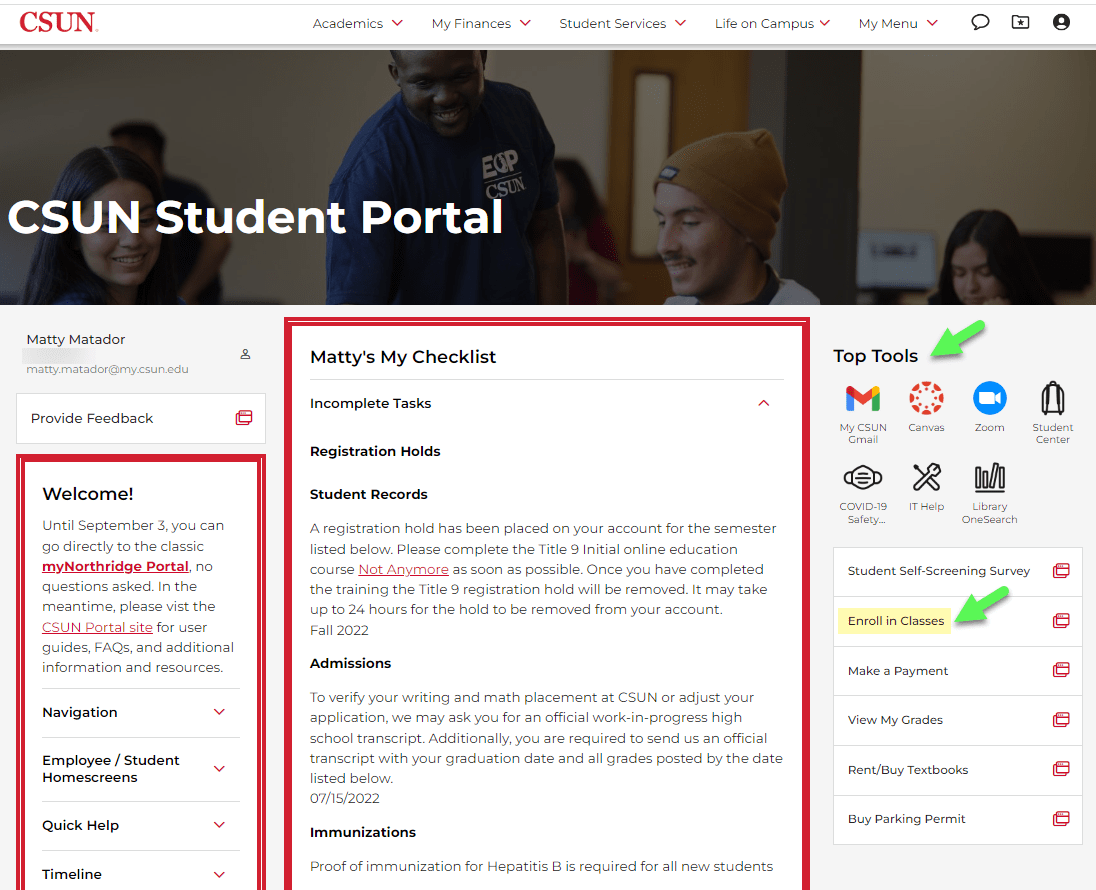The image size is (1096, 890).
Task: Expand Employee / Student Homescreens section
Action: pyautogui.click(x=140, y=769)
